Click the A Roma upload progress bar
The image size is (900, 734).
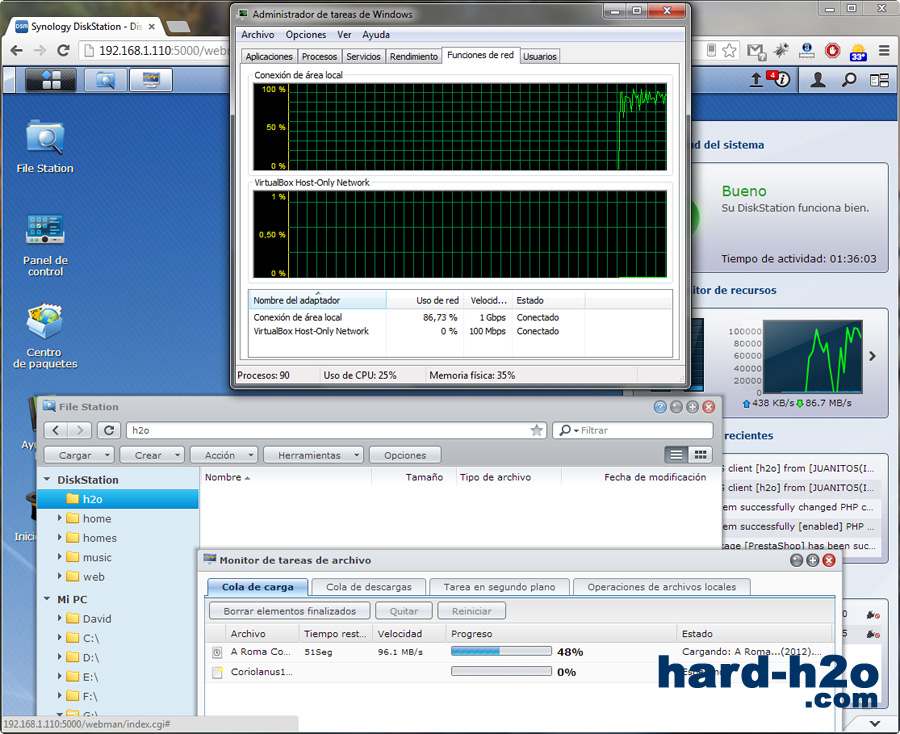[501, 651]
